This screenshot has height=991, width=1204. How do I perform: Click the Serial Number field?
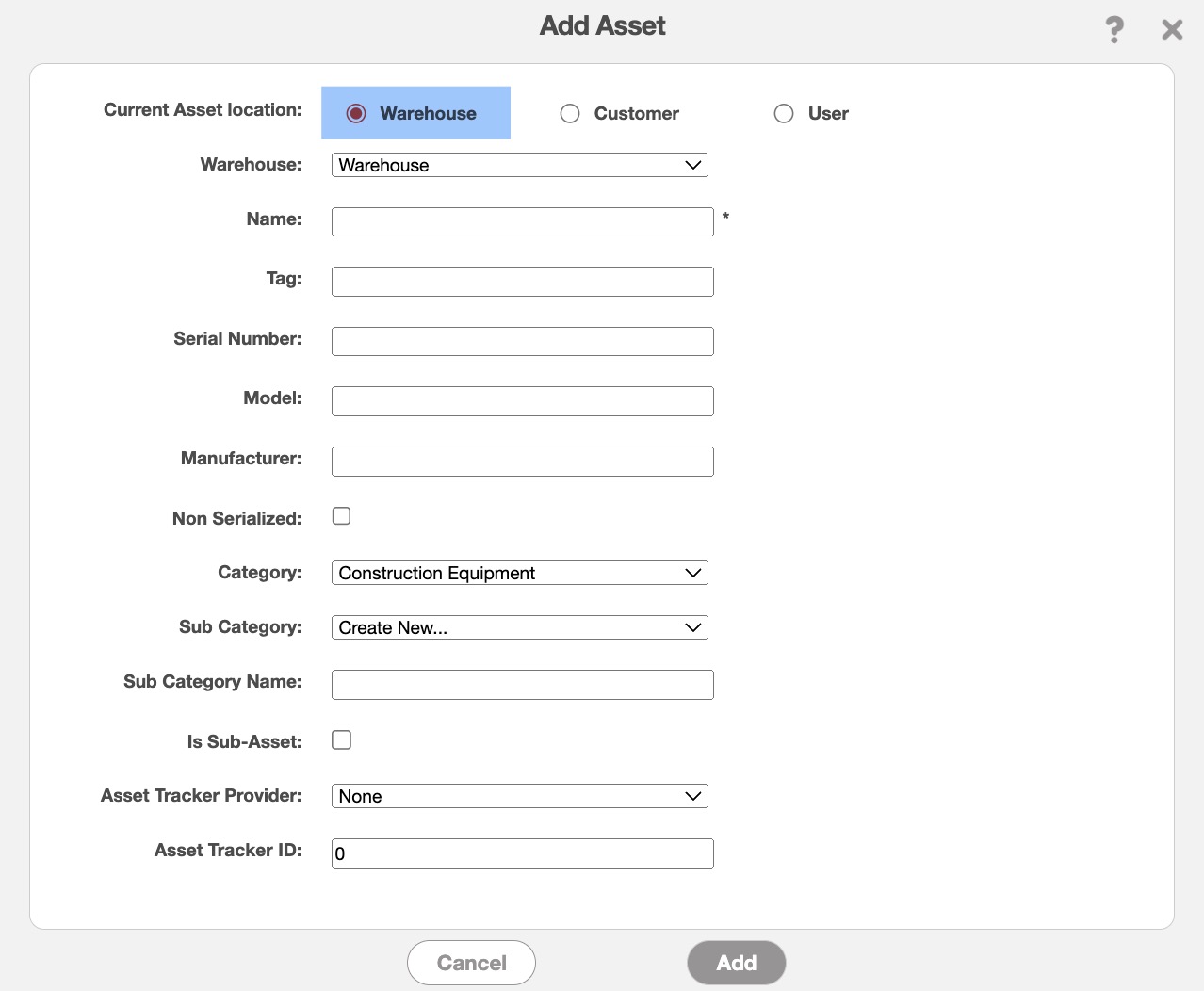click(522, 341)
